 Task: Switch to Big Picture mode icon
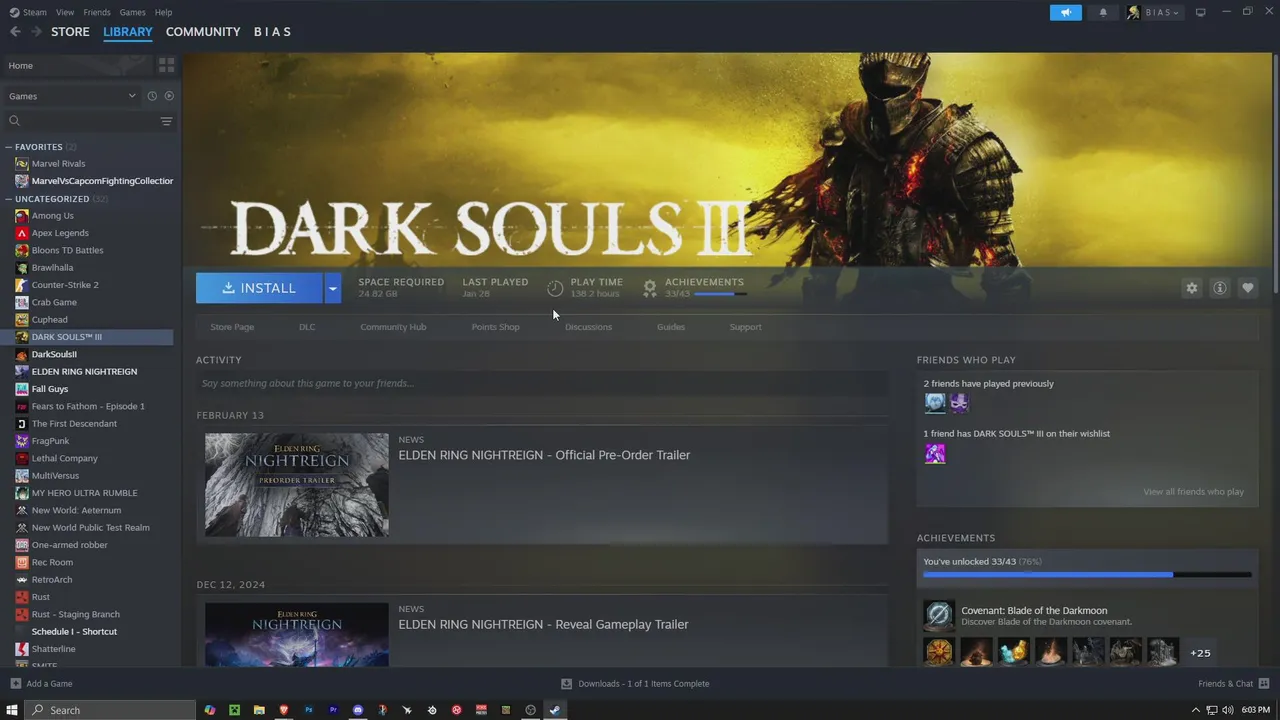coord(1200,12)
